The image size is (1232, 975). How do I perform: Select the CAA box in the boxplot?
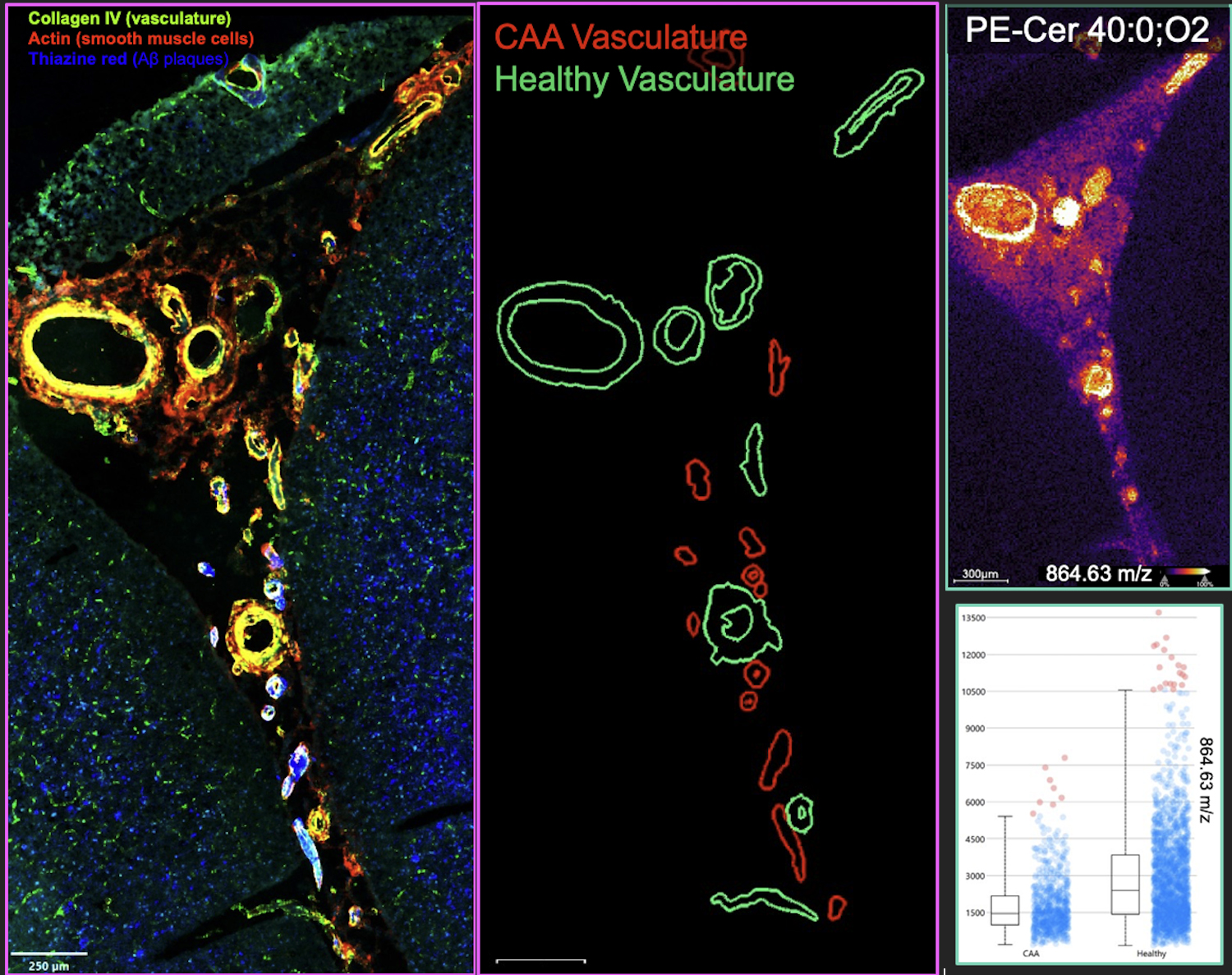[1004, 910]
